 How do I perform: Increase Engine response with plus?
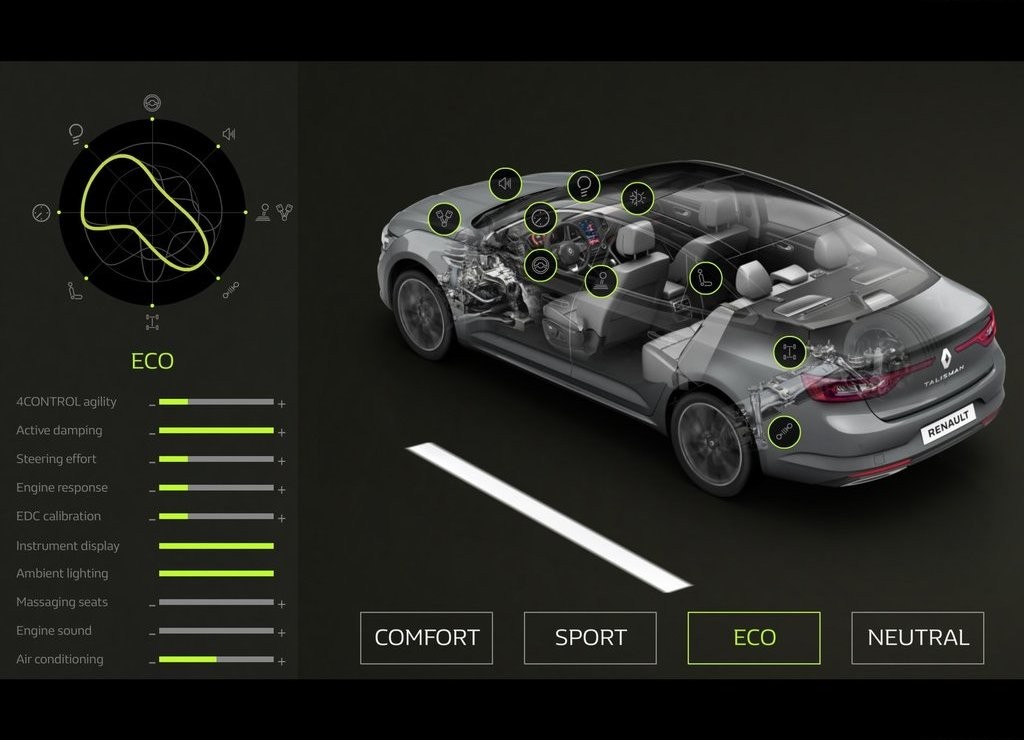point(281,489)
